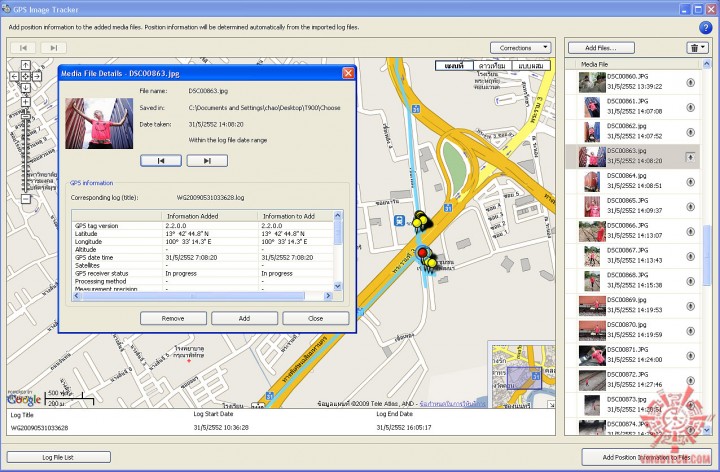Viewport: 720px width, 472px height.
Task: Click position status icon for DSC00867.JPG
Action: 690,256
